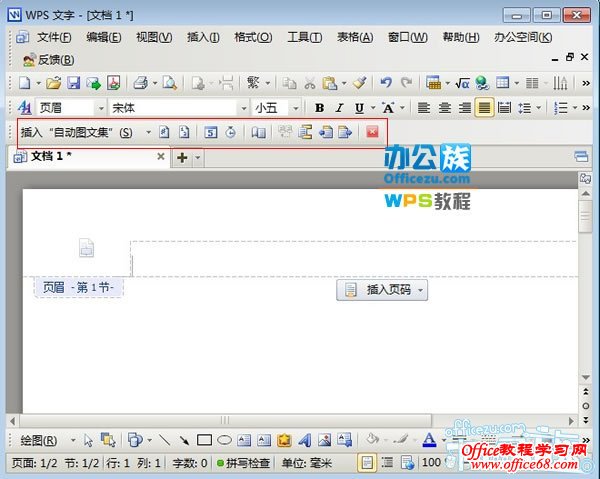600x479 pixels.
Task: Add a new document tab with plus
Action: click(x=182, y=157)
